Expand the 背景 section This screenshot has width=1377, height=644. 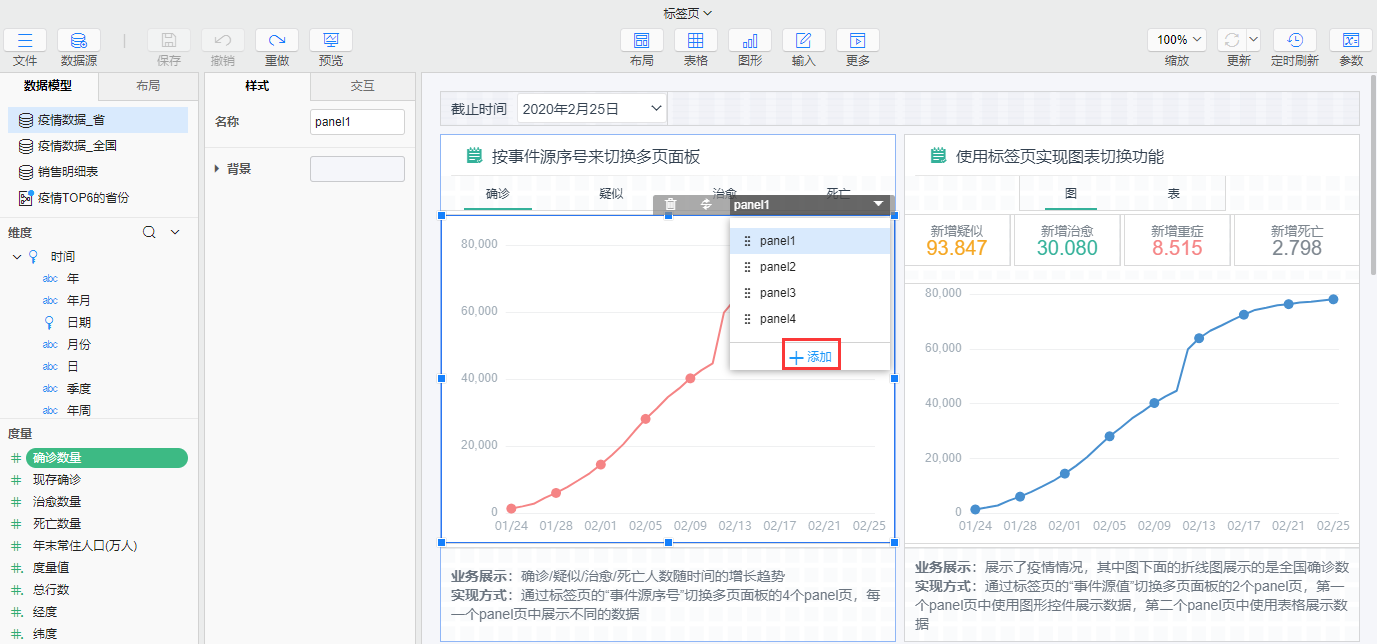point(218,169)
